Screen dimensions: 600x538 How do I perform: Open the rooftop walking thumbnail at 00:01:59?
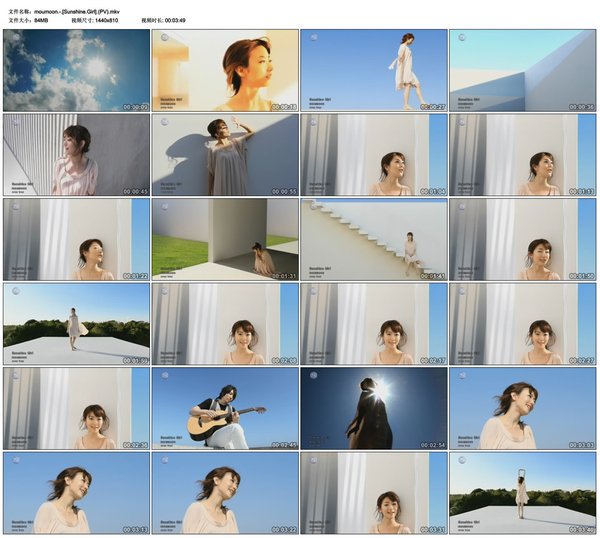tap(77, 324)
